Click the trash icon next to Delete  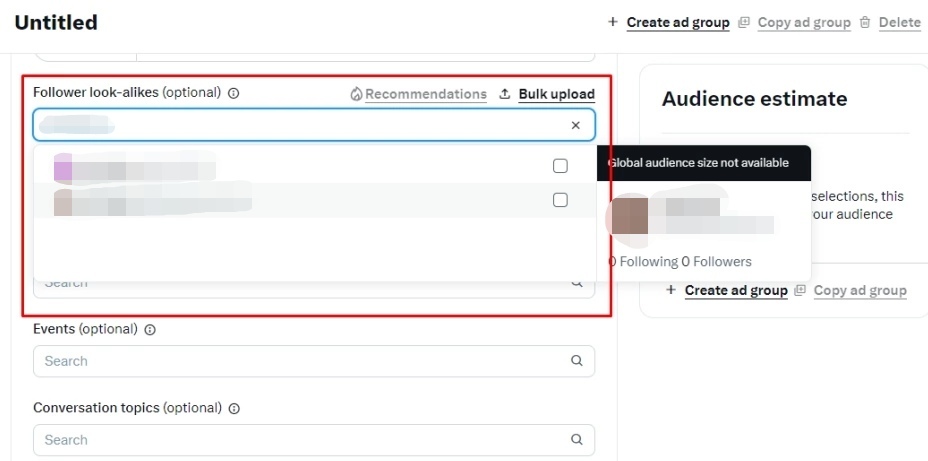click(x=865, y=22)
